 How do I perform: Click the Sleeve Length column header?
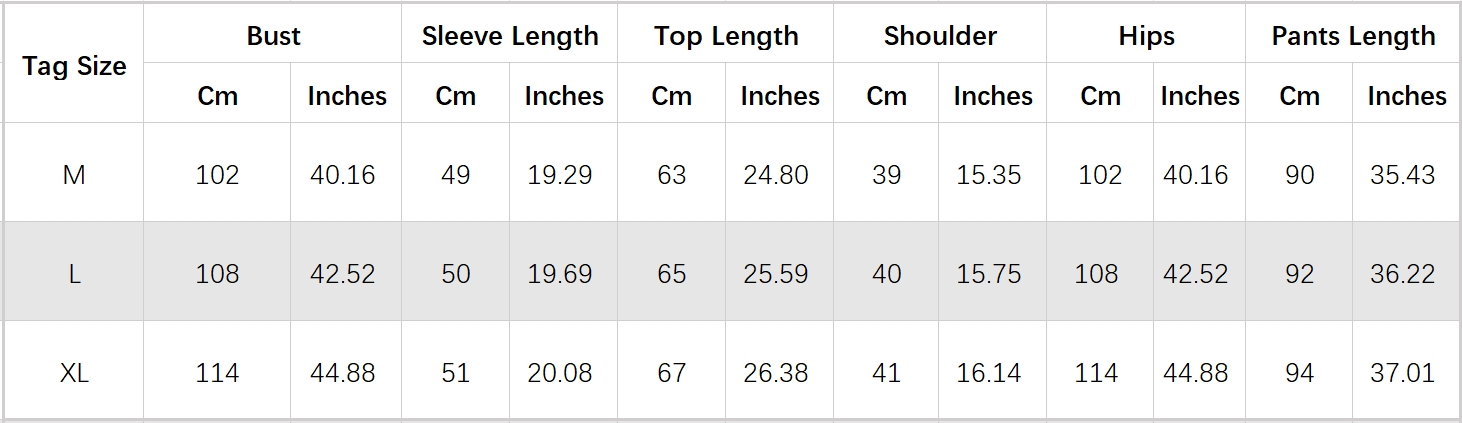pos(510,36)
